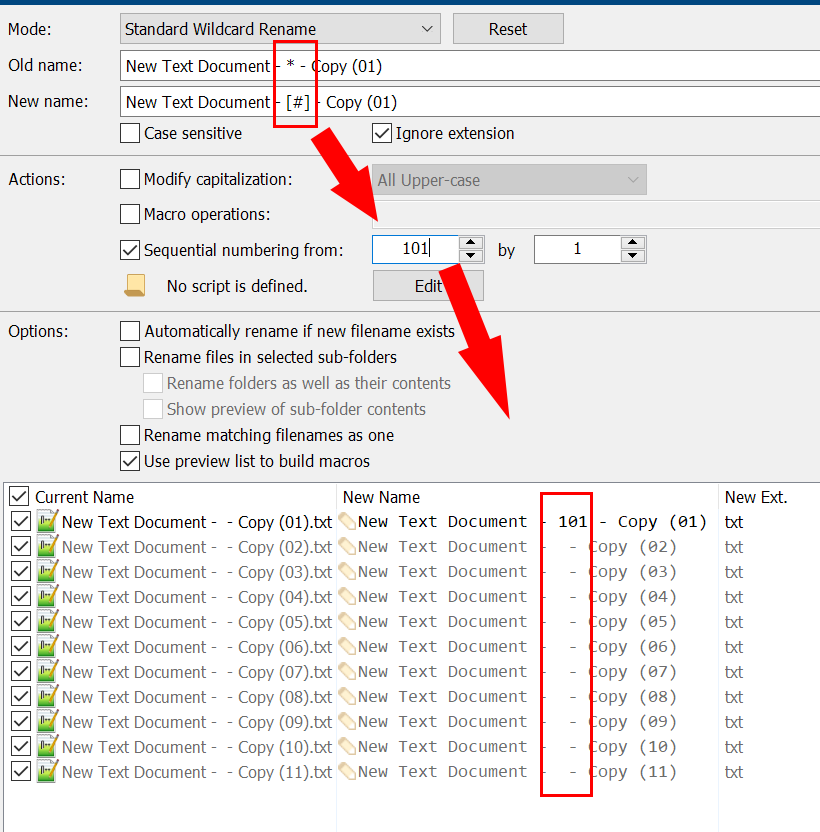Uncheck the Copy (02).txt row checkbox

(x=21, y=547)
